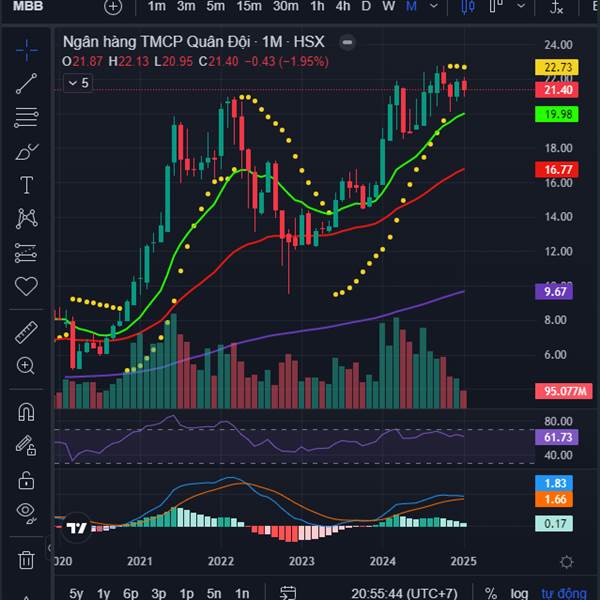Click the 20:55:44 (UTC+7) timezone
The width and height of the screenshot is (600, 600).
404,593
